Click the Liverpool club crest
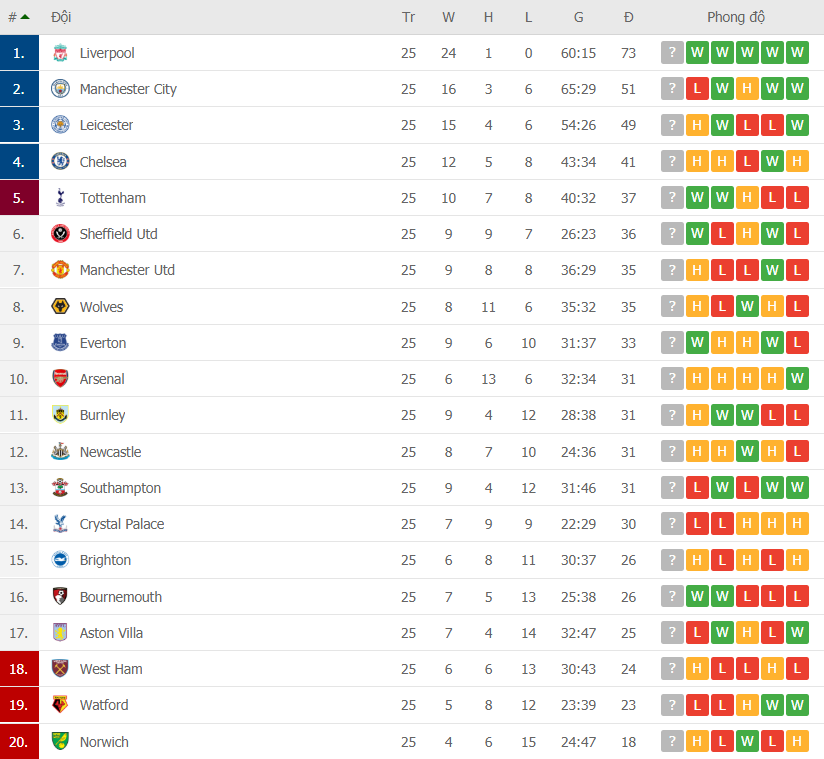Viewport: 824px width, 759px height. coord(60,53)
